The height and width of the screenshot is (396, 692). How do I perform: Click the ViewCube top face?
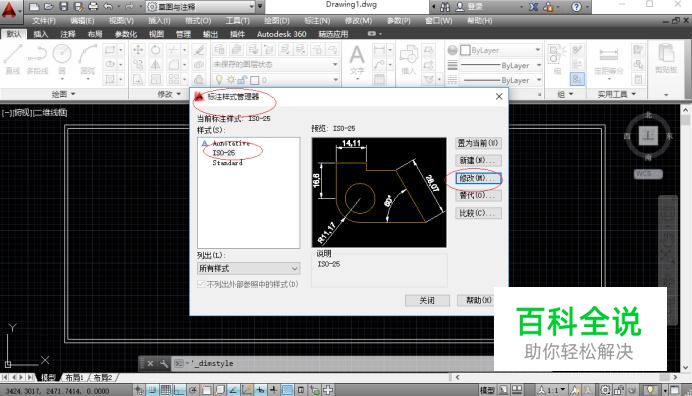click(648, 136)
